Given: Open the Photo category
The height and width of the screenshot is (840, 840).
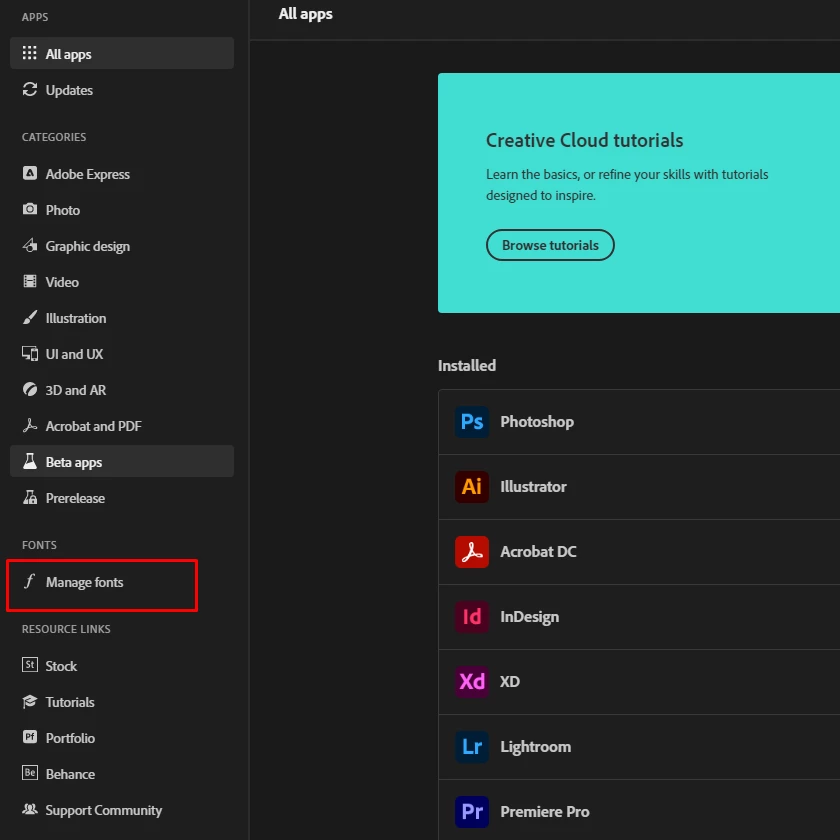Looking at the screenshot, I should pos(122,209).
